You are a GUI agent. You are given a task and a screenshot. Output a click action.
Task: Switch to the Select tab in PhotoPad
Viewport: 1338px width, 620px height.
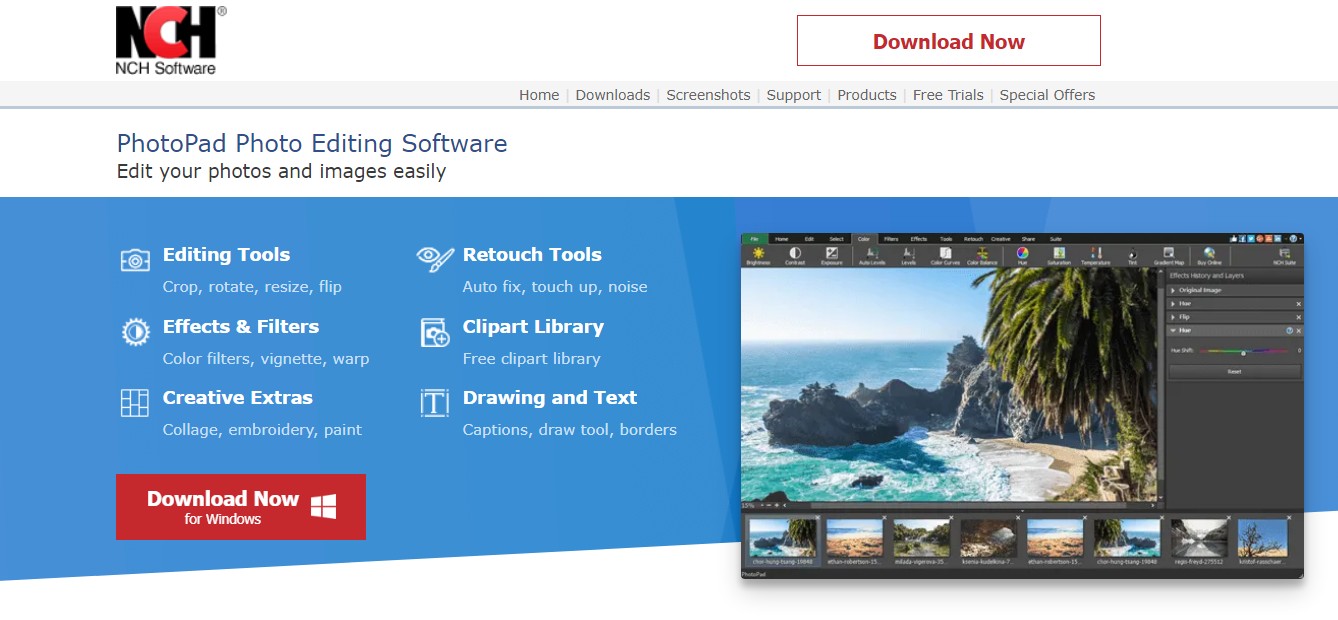point(836,239)
